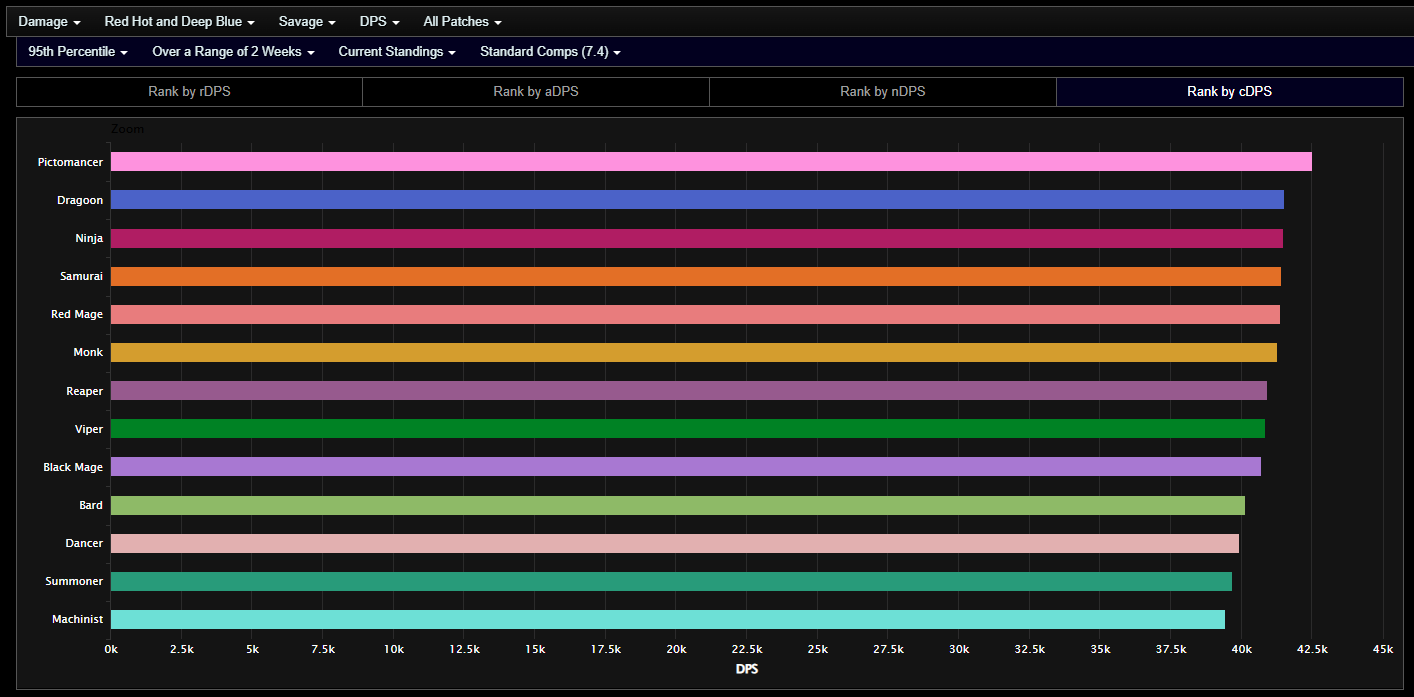Viewport: 1414px width, 697px height.
Task: Click the 42.5k axis tick label
Action: click(1312, 649)
